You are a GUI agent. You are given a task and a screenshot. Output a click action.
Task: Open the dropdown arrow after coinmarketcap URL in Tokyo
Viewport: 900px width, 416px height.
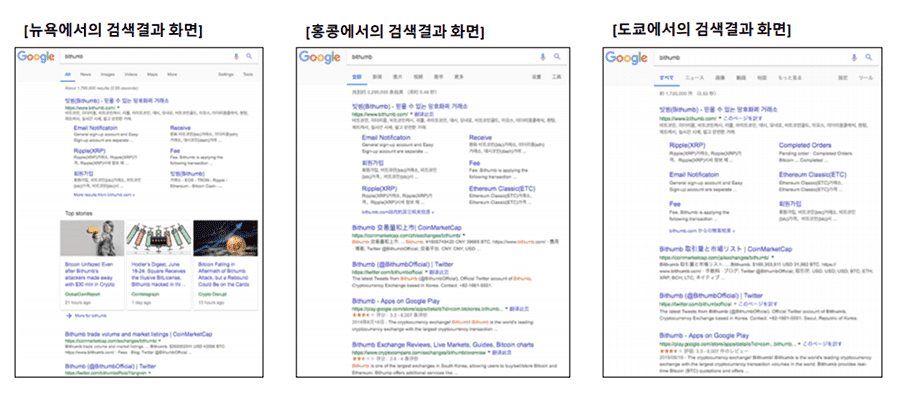pyautogui.click(x=774, y=258)
